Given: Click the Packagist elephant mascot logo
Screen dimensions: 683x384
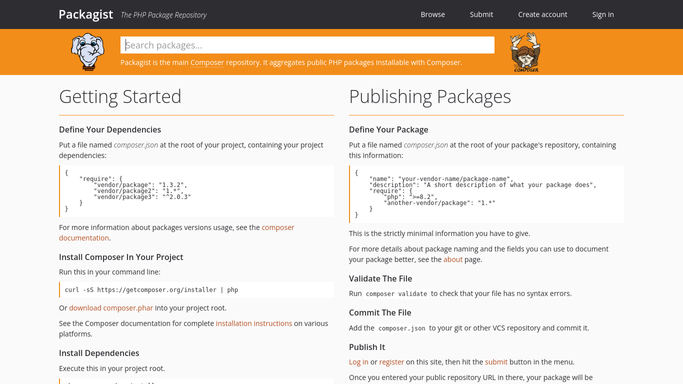Looking at the screenshot, I should (x=88, y=52).
